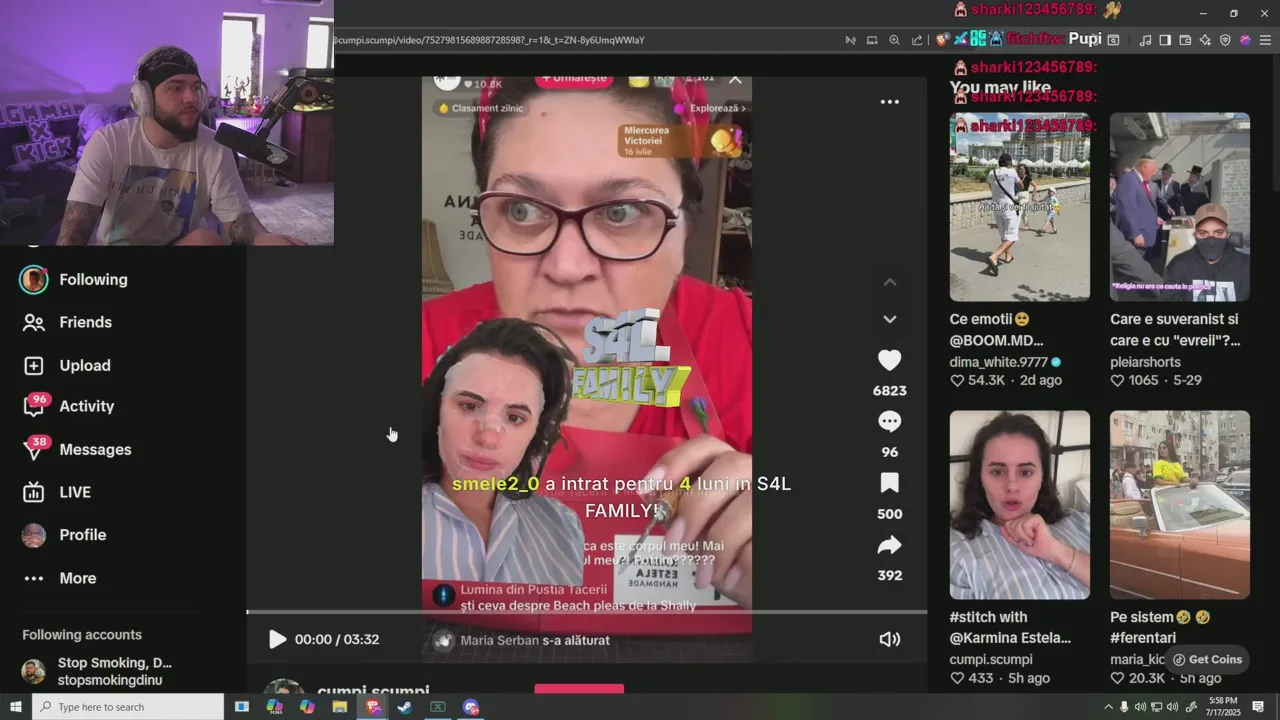Open the Leo AI sparkle icon

click(x=1205, y=40)
